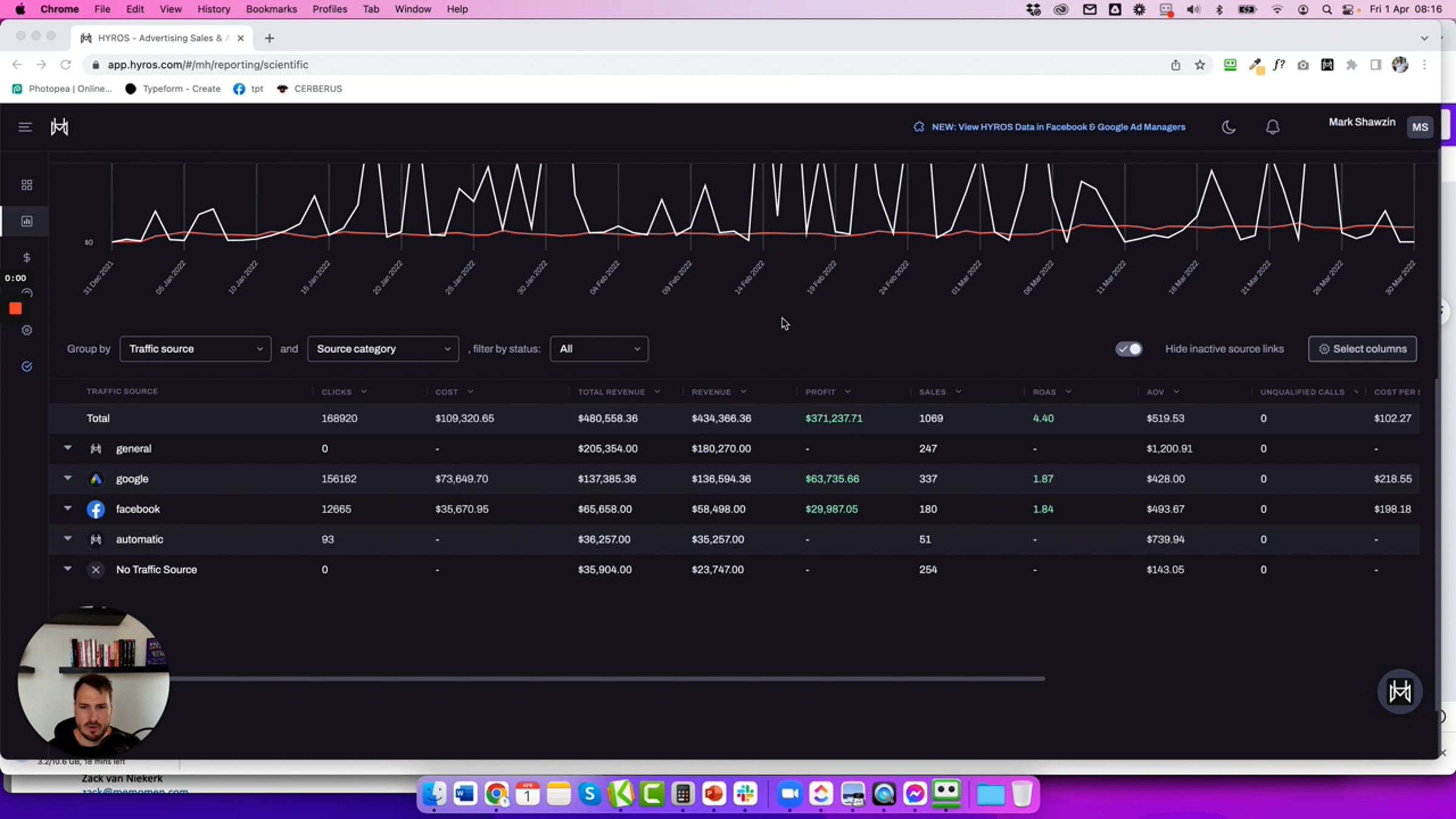
Task: Open the CERBERUS bookmark
Action: click(310, 89)
